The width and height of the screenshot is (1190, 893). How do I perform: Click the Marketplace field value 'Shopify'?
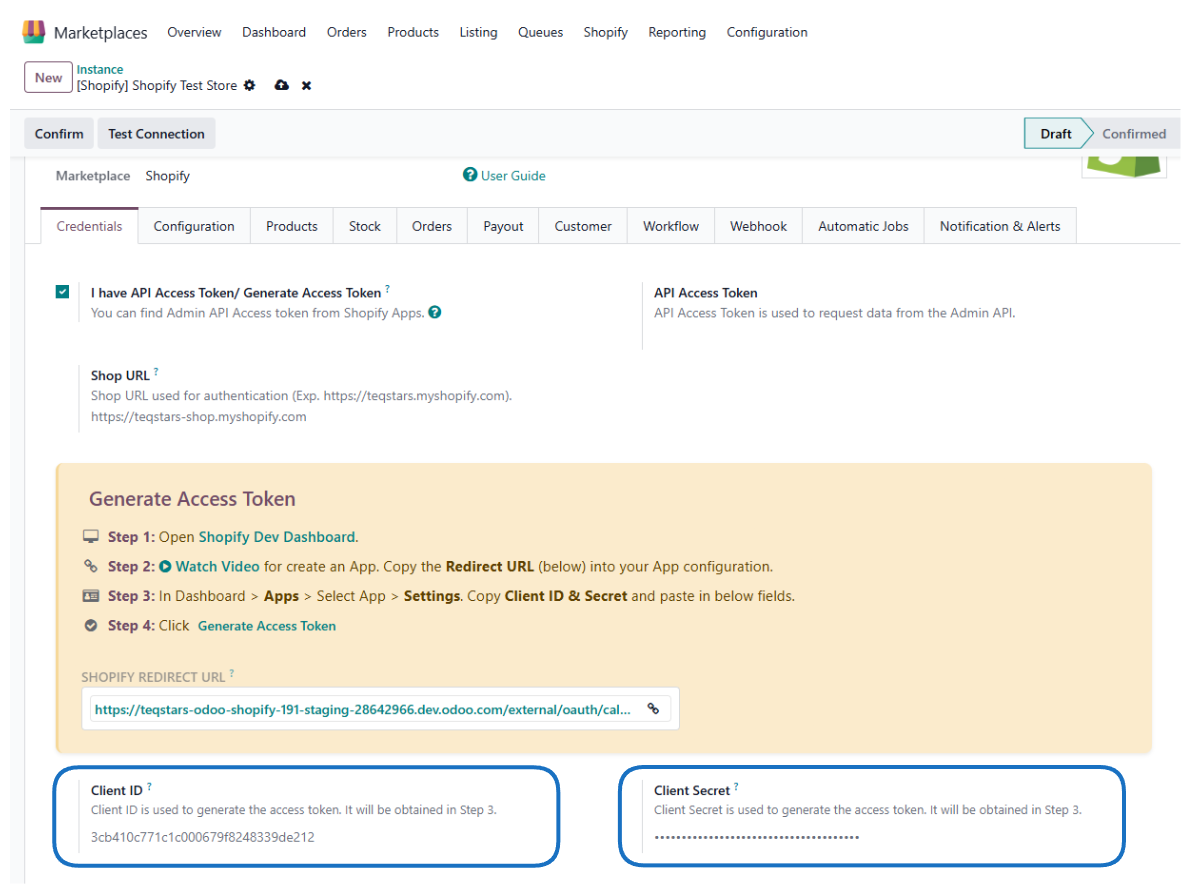point(168,175)
